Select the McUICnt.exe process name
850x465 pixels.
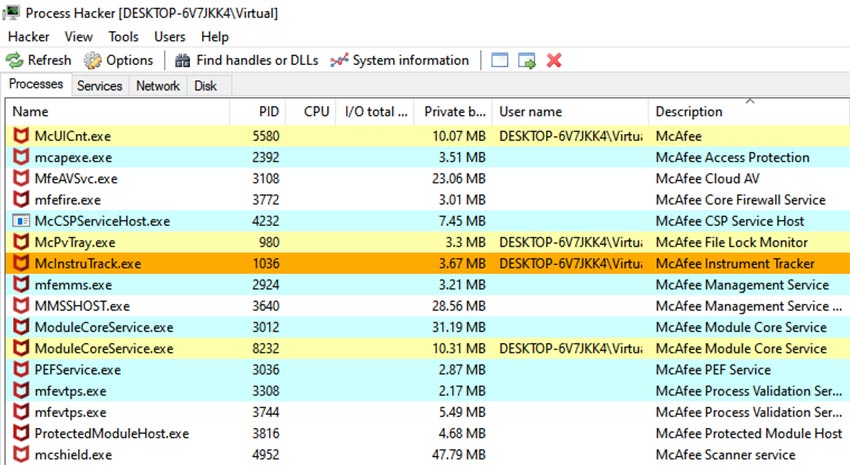(73, 136)
